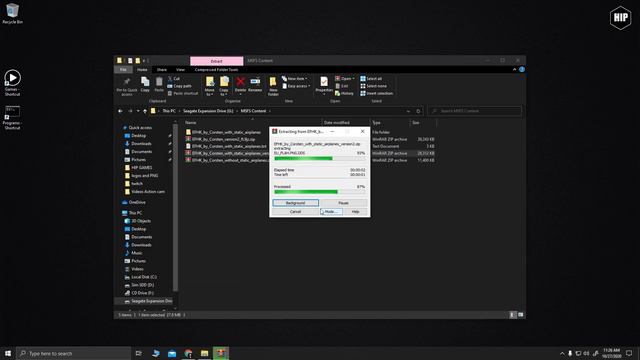
Task: Open the Home ribbon tab
Action: pos(142,69)
